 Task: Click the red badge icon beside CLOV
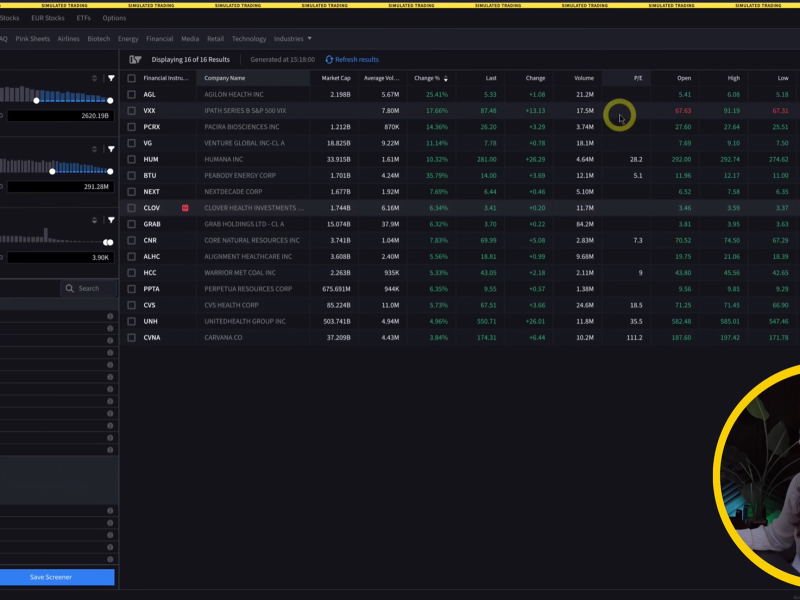point(185,208)
